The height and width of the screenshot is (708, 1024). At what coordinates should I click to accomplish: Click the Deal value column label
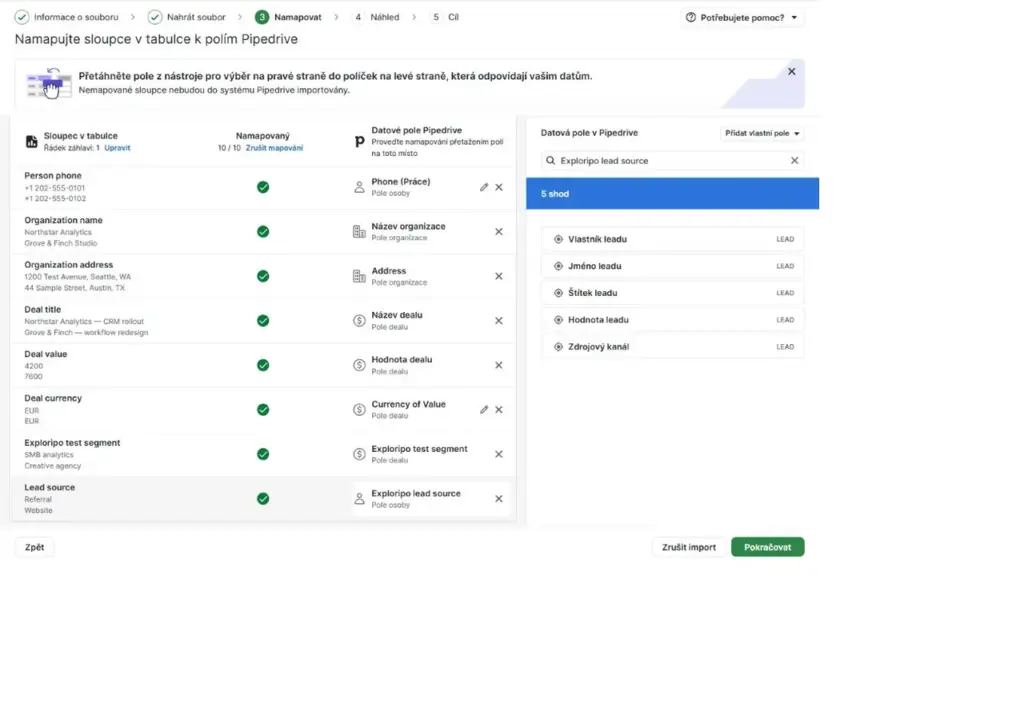(x=46, y=354)
